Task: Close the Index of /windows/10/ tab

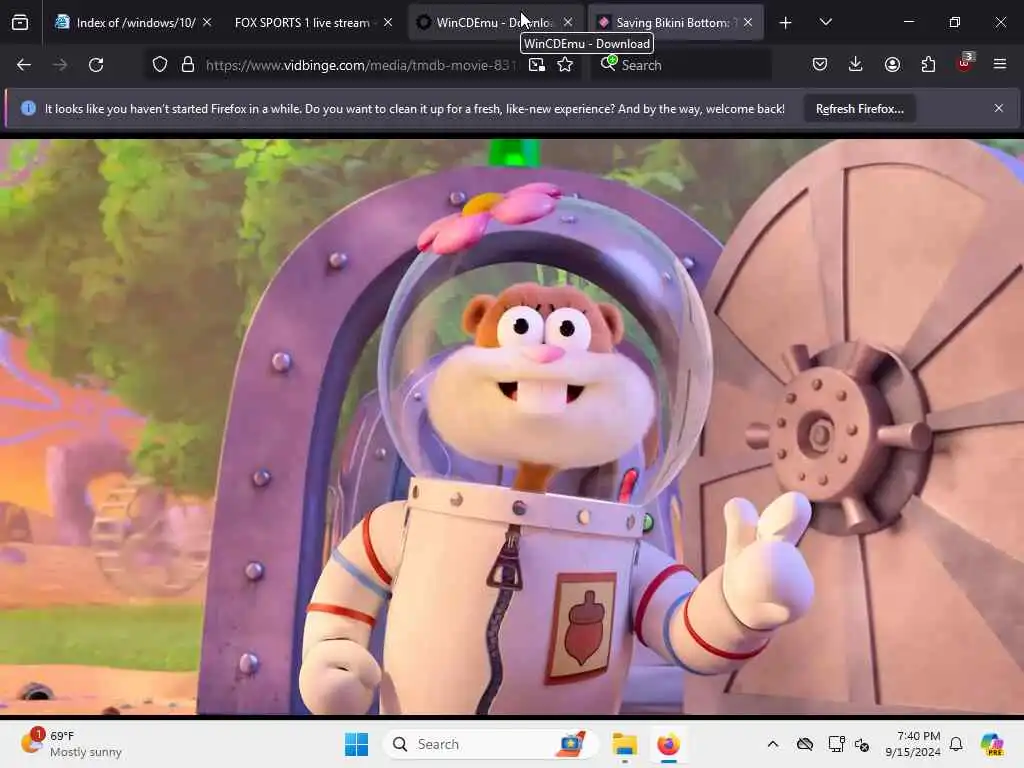Action: tap(207, 22)
